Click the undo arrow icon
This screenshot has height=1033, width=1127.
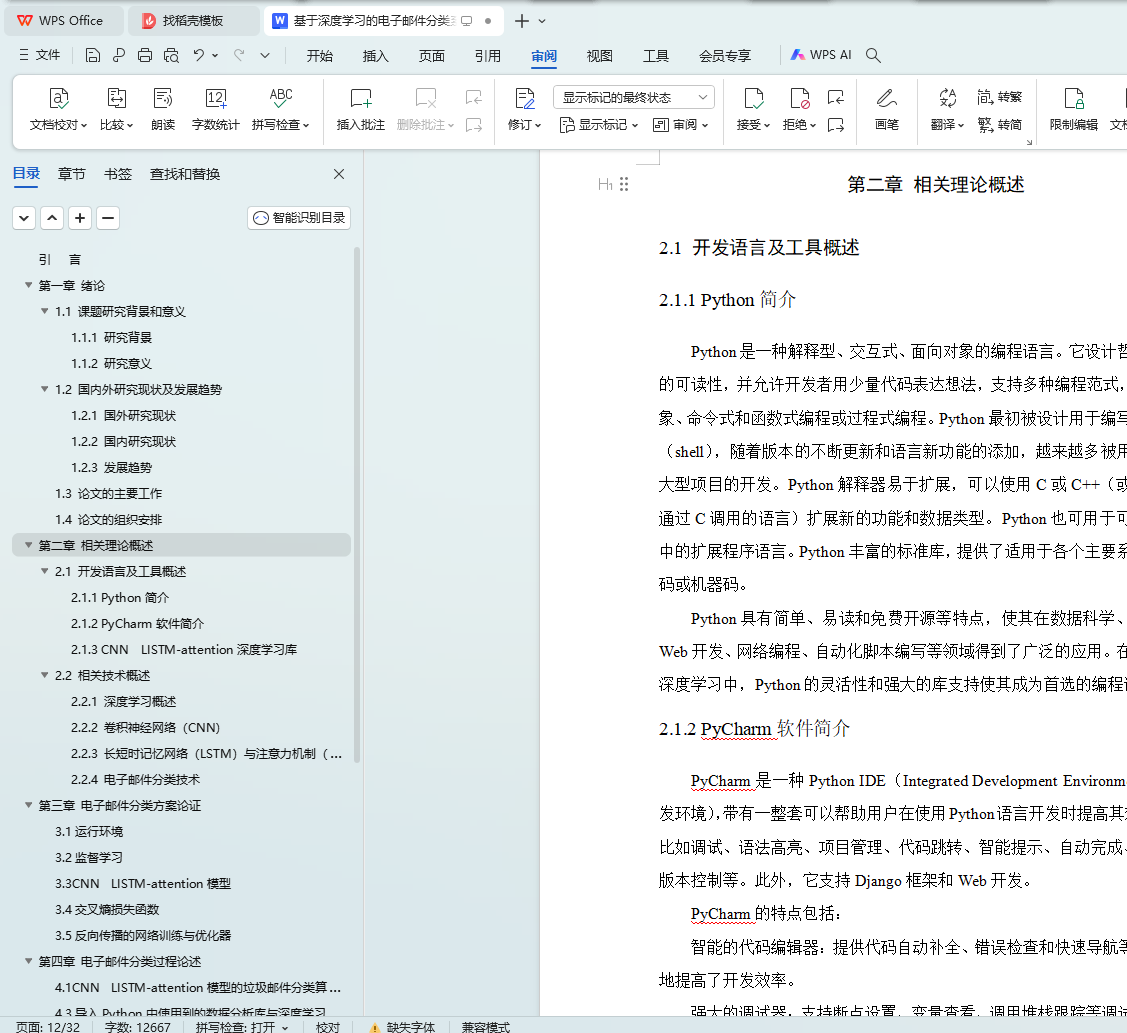(x=199, y=55)
